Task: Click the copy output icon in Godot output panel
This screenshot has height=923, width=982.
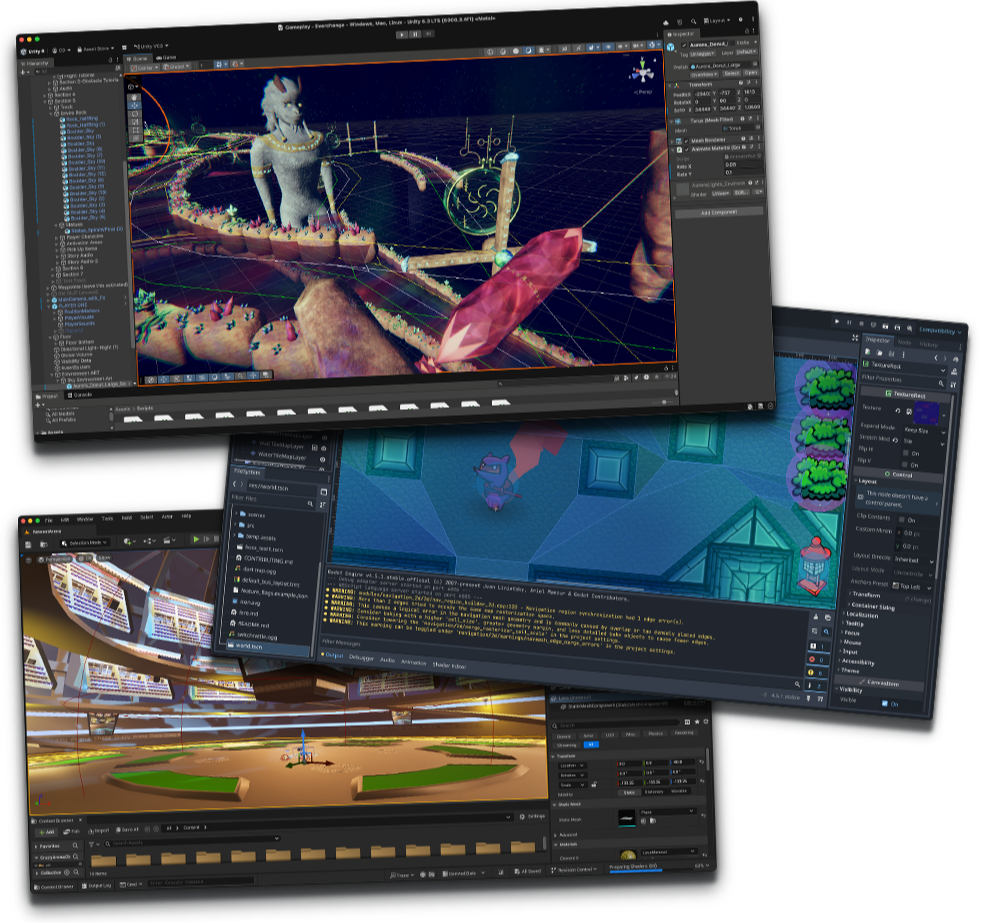Action: 827,617
